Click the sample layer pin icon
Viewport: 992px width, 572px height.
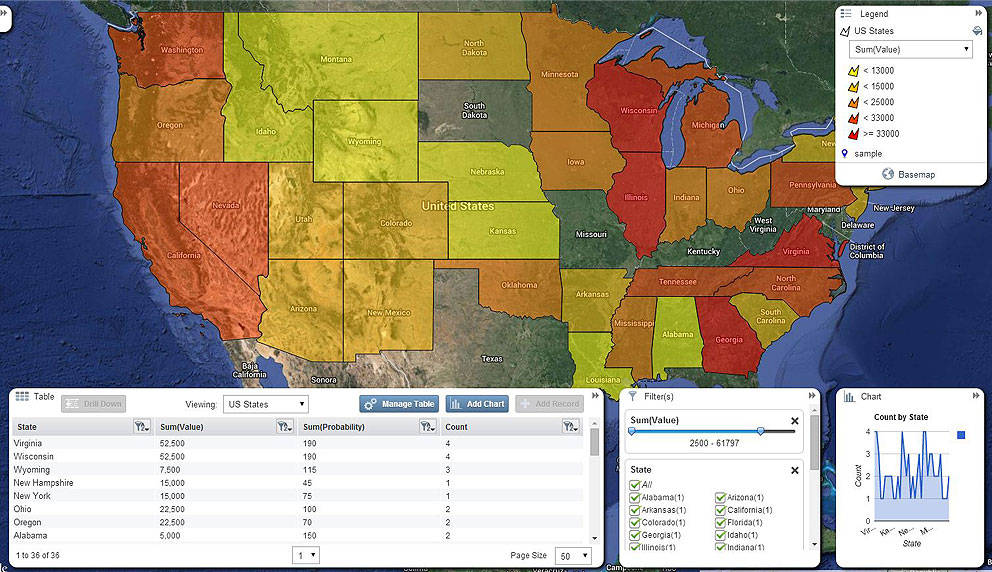(846, 153)
